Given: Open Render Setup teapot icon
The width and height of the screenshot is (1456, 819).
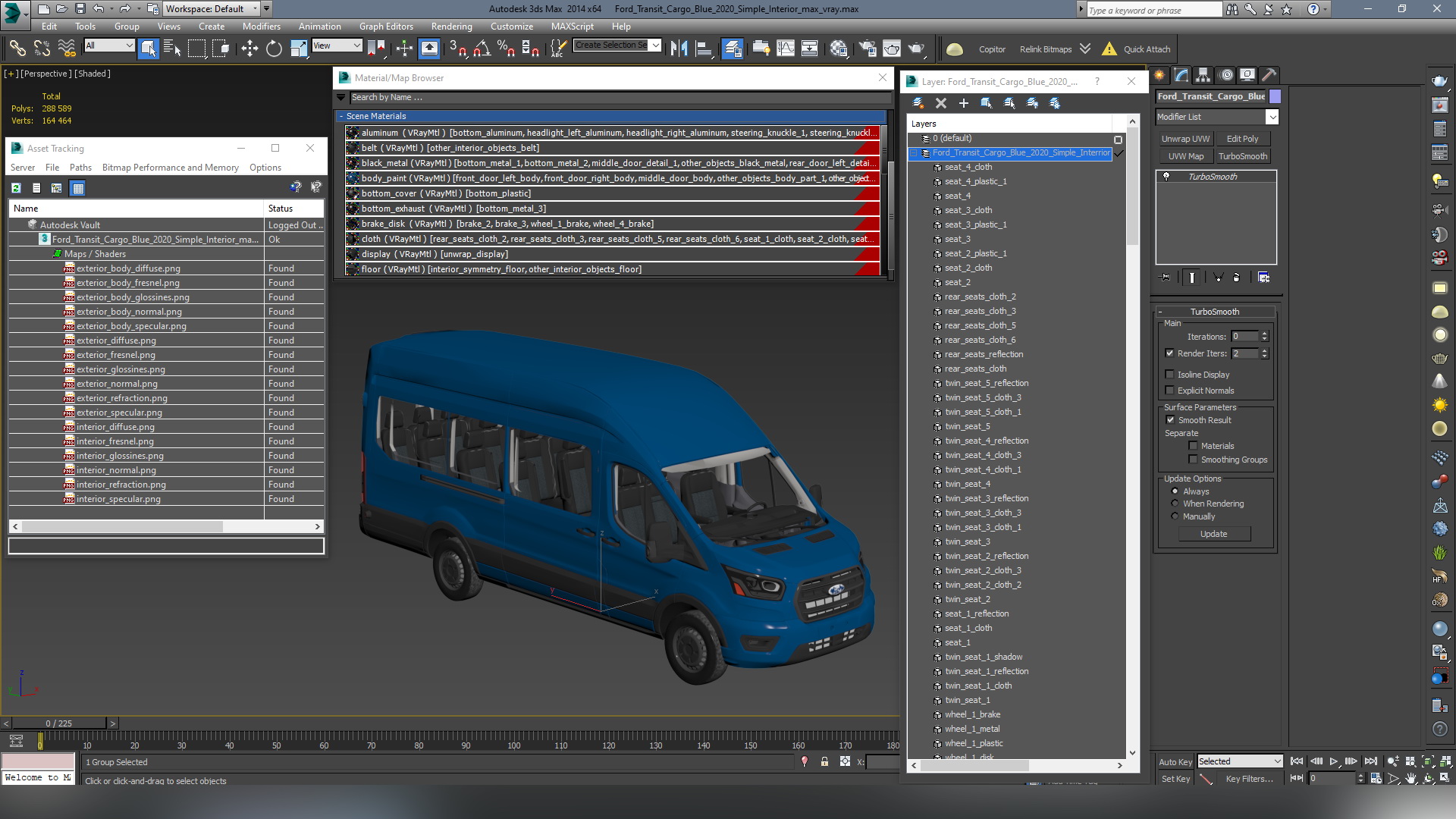Looking at the screenshot, I should click(x=868, y=49).
